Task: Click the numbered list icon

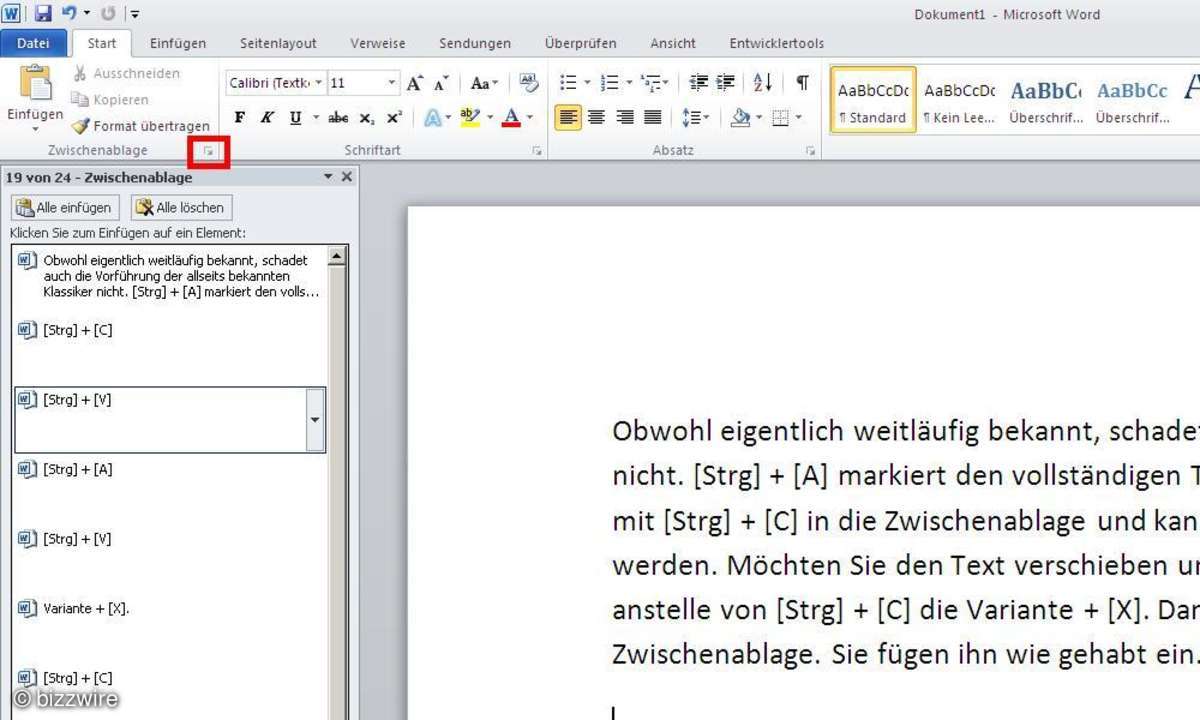Action: [609, 83]
